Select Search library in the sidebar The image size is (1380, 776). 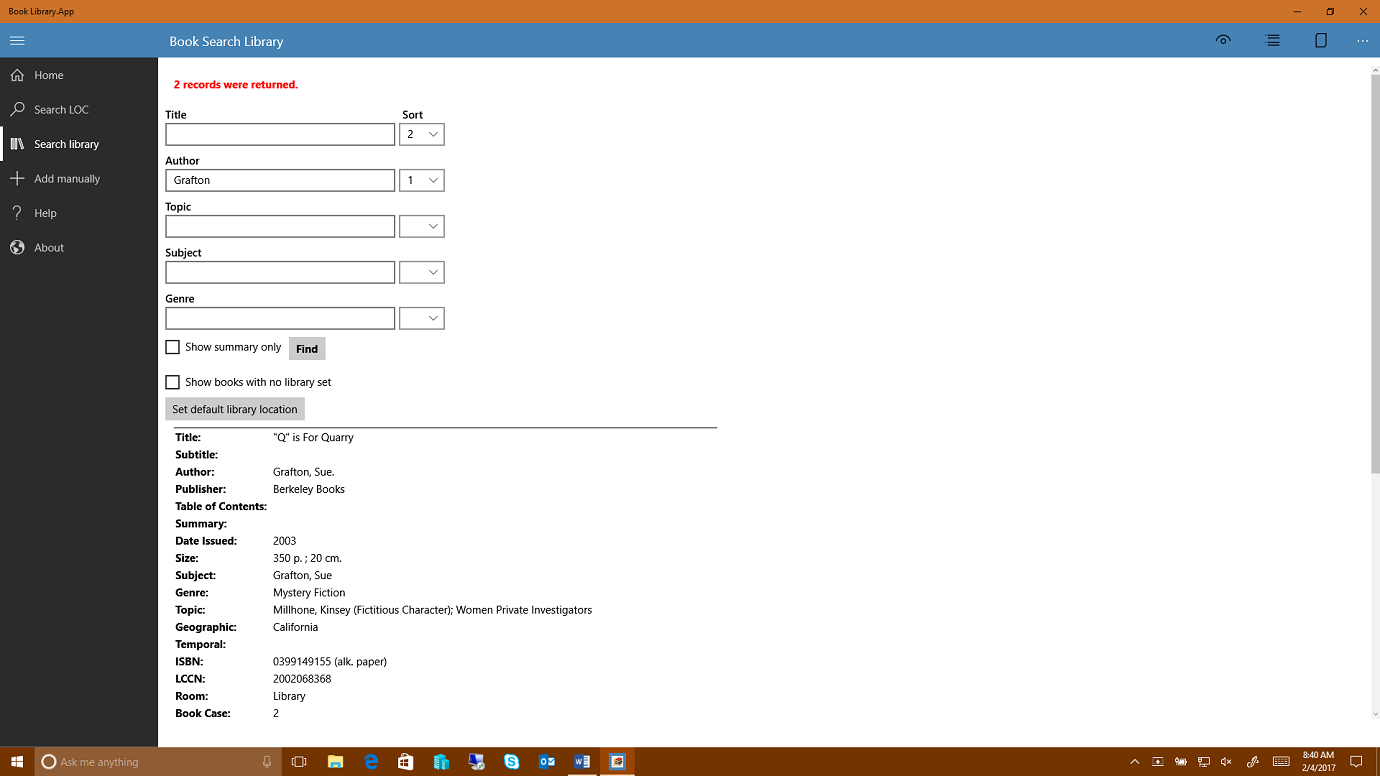point(79,144)
